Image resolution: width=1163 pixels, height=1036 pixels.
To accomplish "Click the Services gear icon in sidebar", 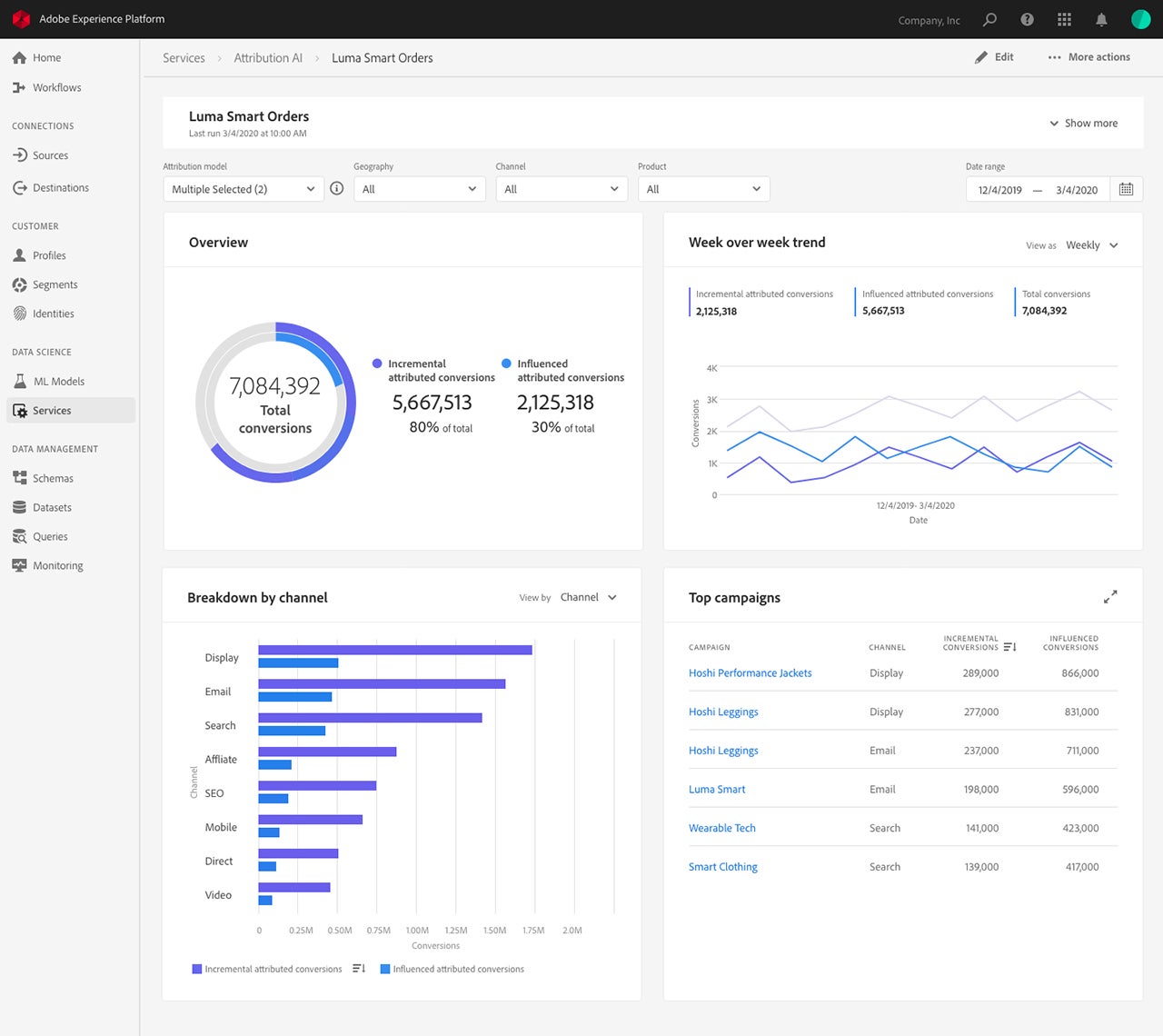I will pyautogui.click(x=20, y=411).
